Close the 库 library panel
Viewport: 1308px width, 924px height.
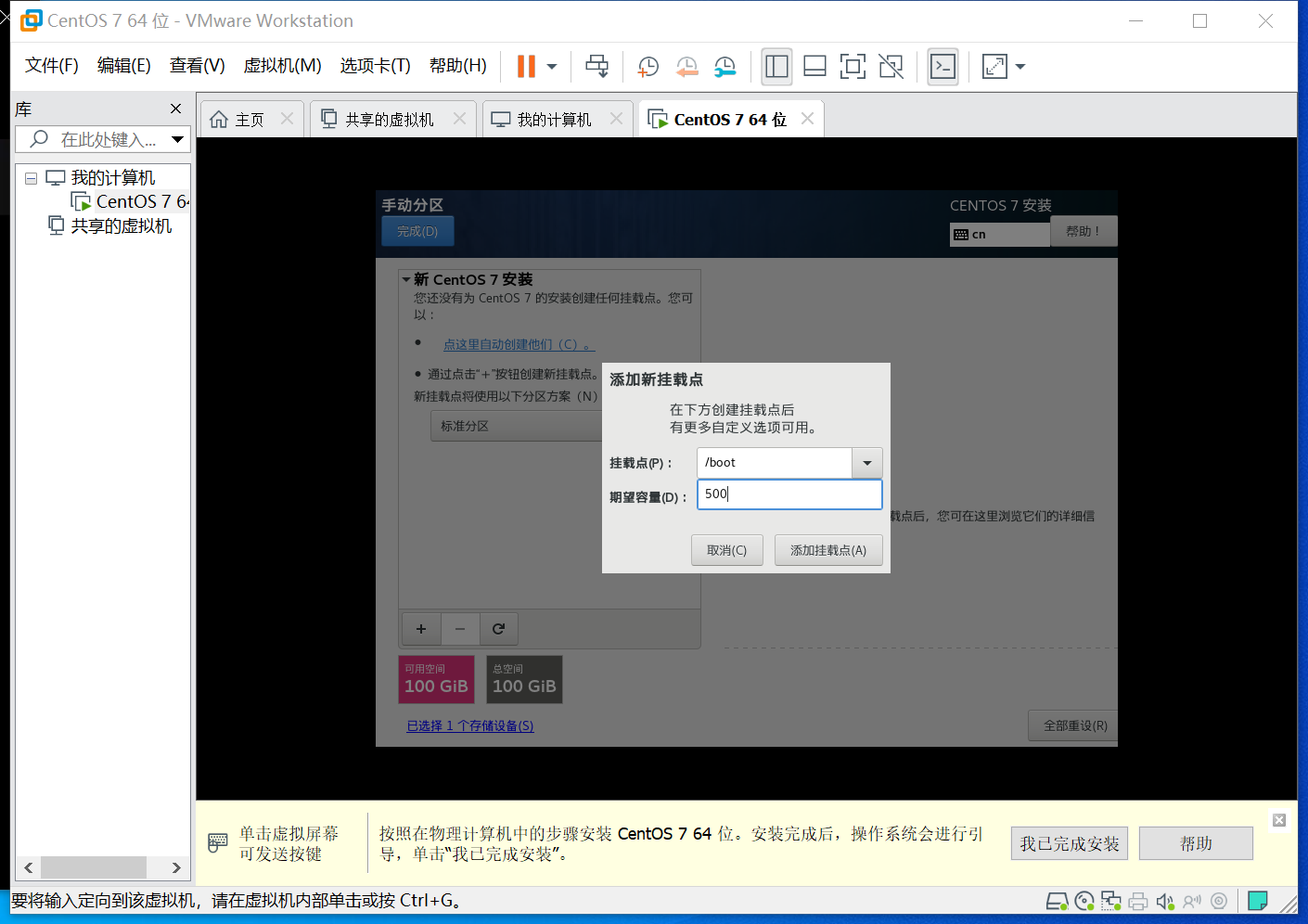[175, 109]
